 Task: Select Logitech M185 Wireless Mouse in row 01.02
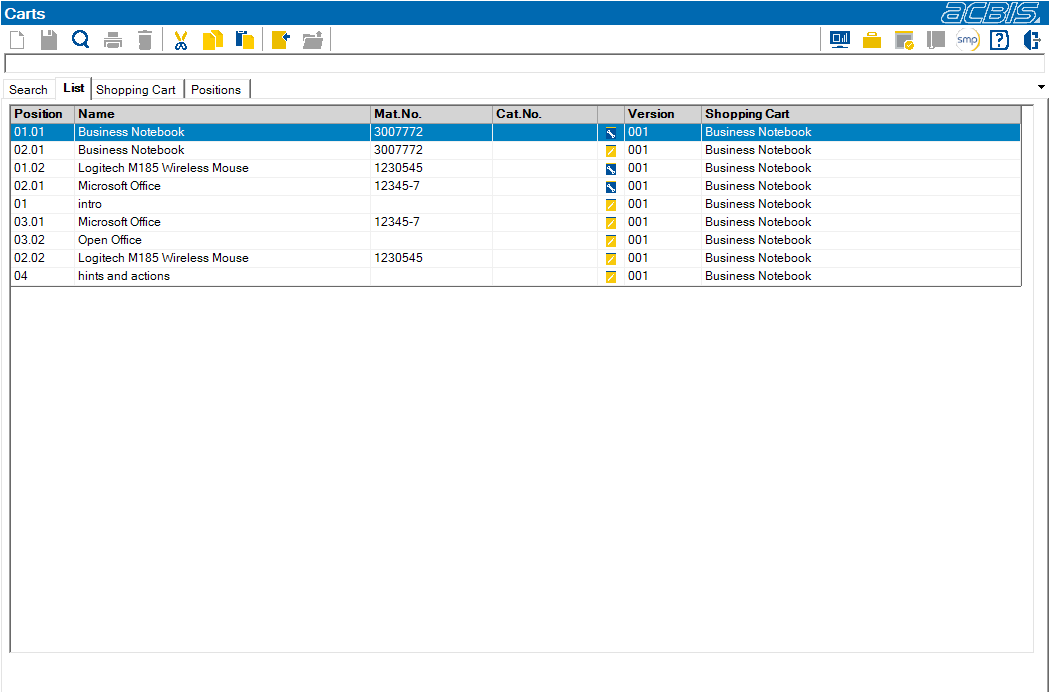(x=163, y=168)
